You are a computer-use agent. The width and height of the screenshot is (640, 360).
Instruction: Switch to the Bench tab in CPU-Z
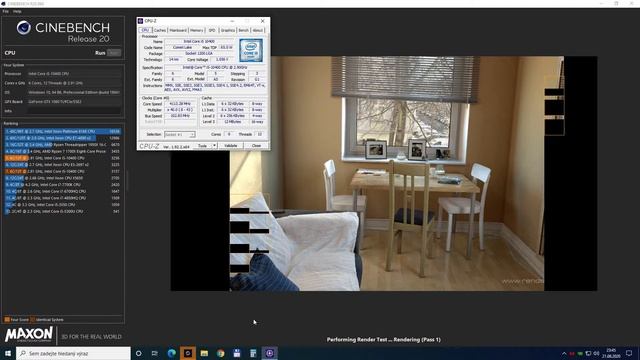(243, 30)
